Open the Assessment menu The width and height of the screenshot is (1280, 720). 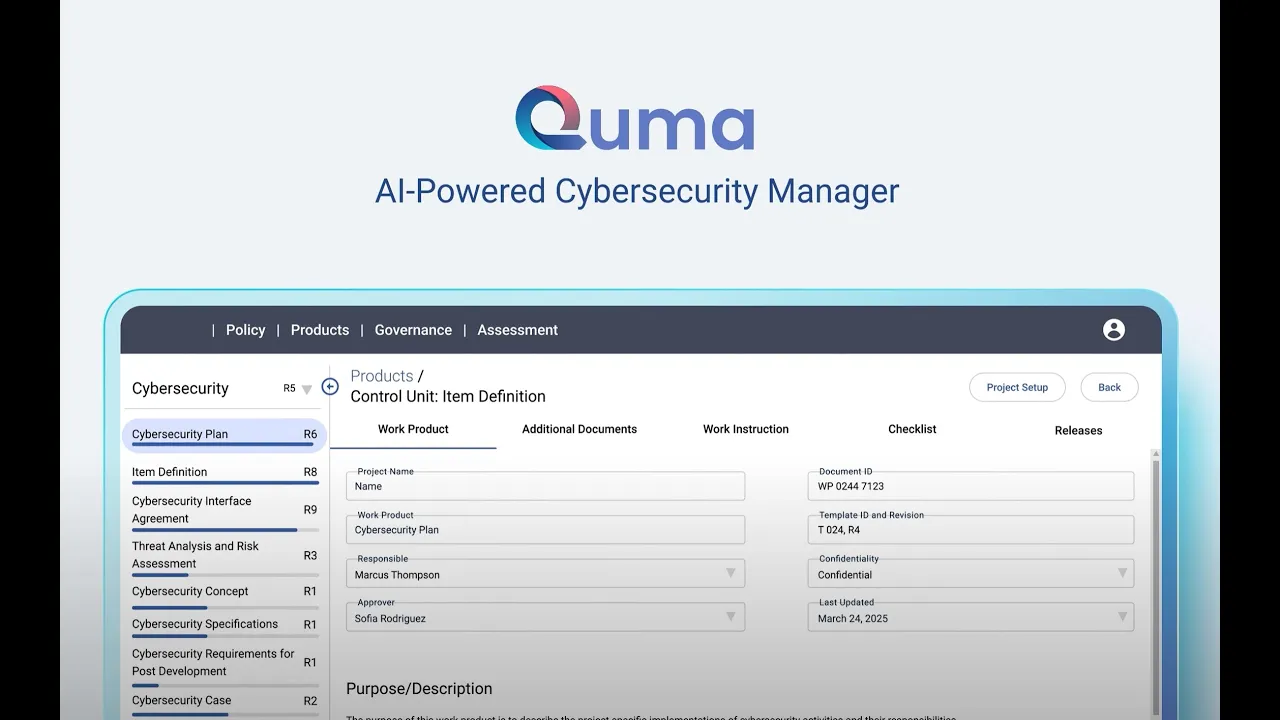tap(517, 330)
